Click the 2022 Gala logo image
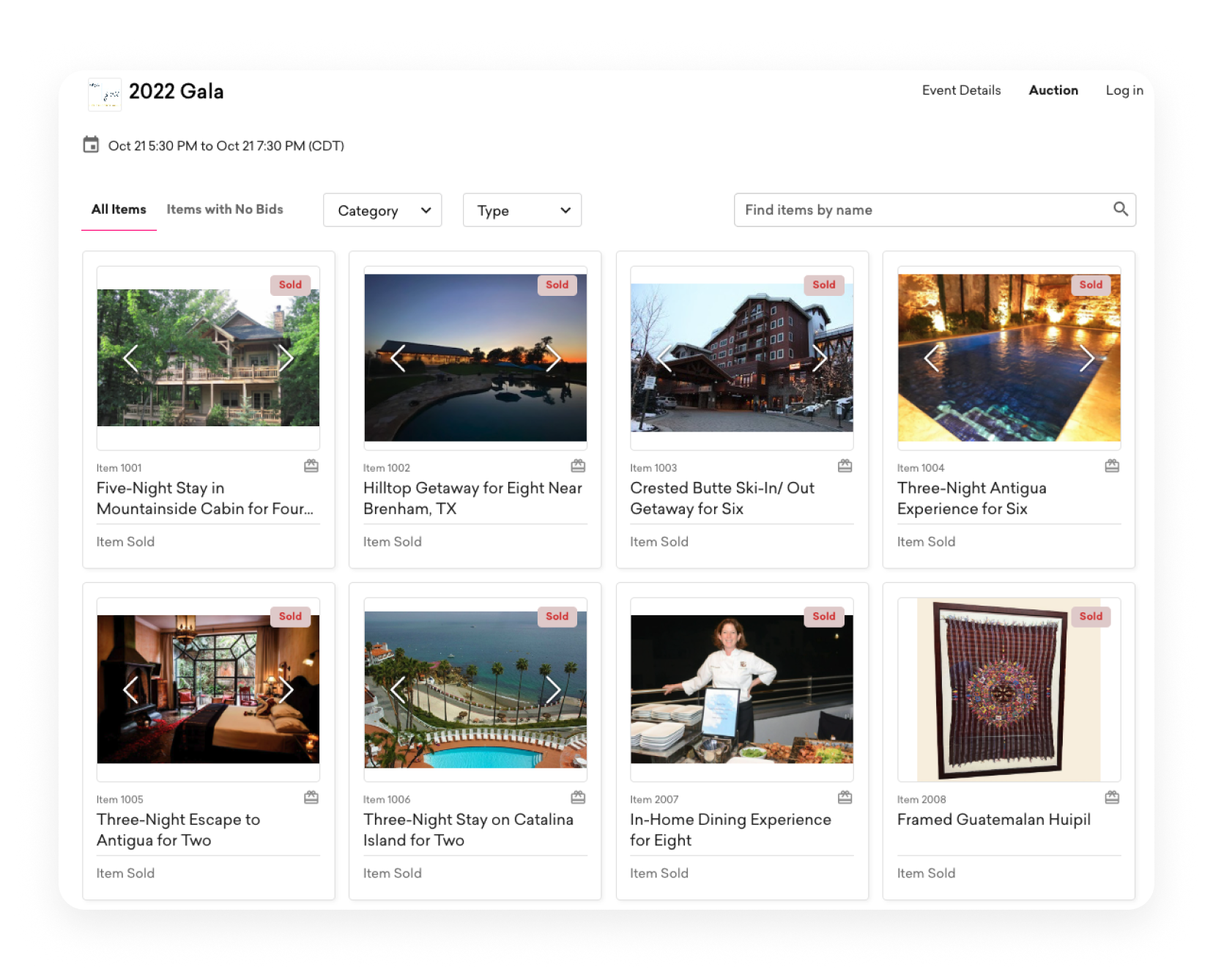The height and width of the screenshot is (980, 1213). point(105,94)
